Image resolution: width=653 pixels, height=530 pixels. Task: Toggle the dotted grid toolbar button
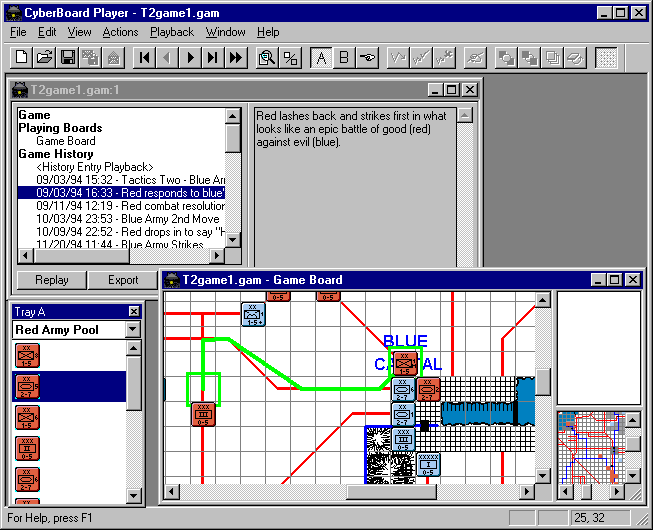tap(606, 57)
